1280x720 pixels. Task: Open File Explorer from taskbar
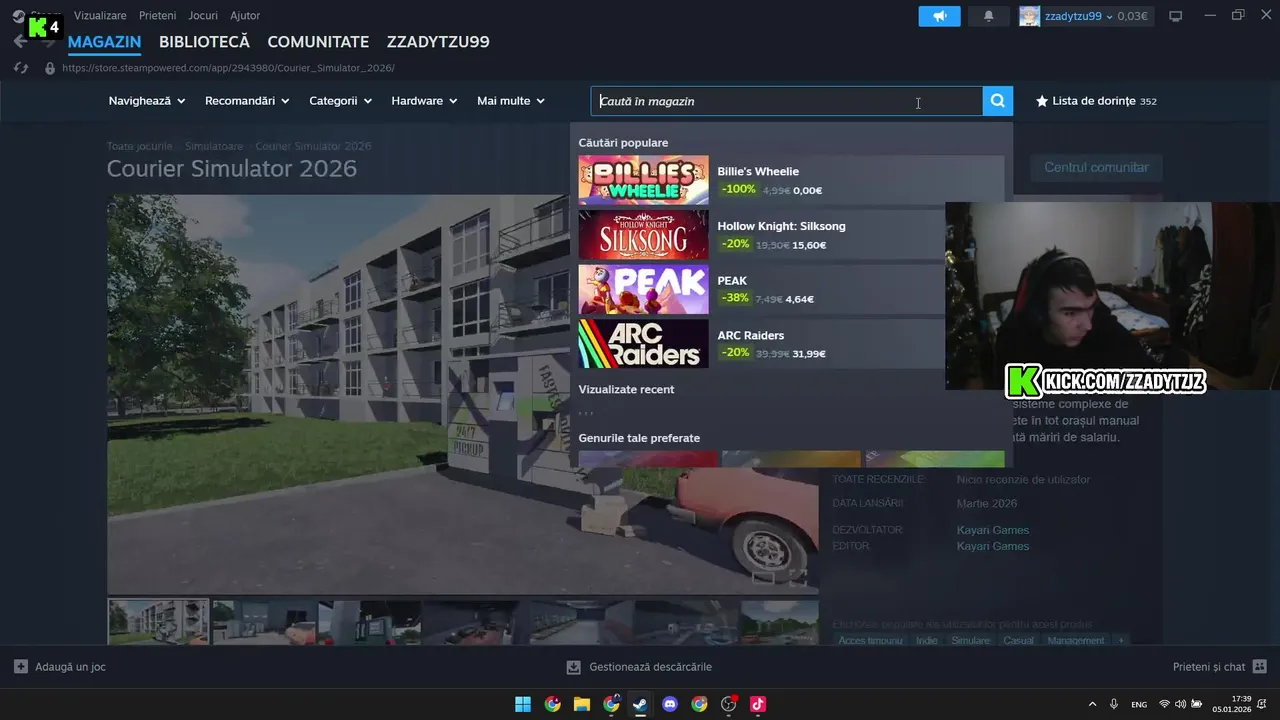(582, 704)
